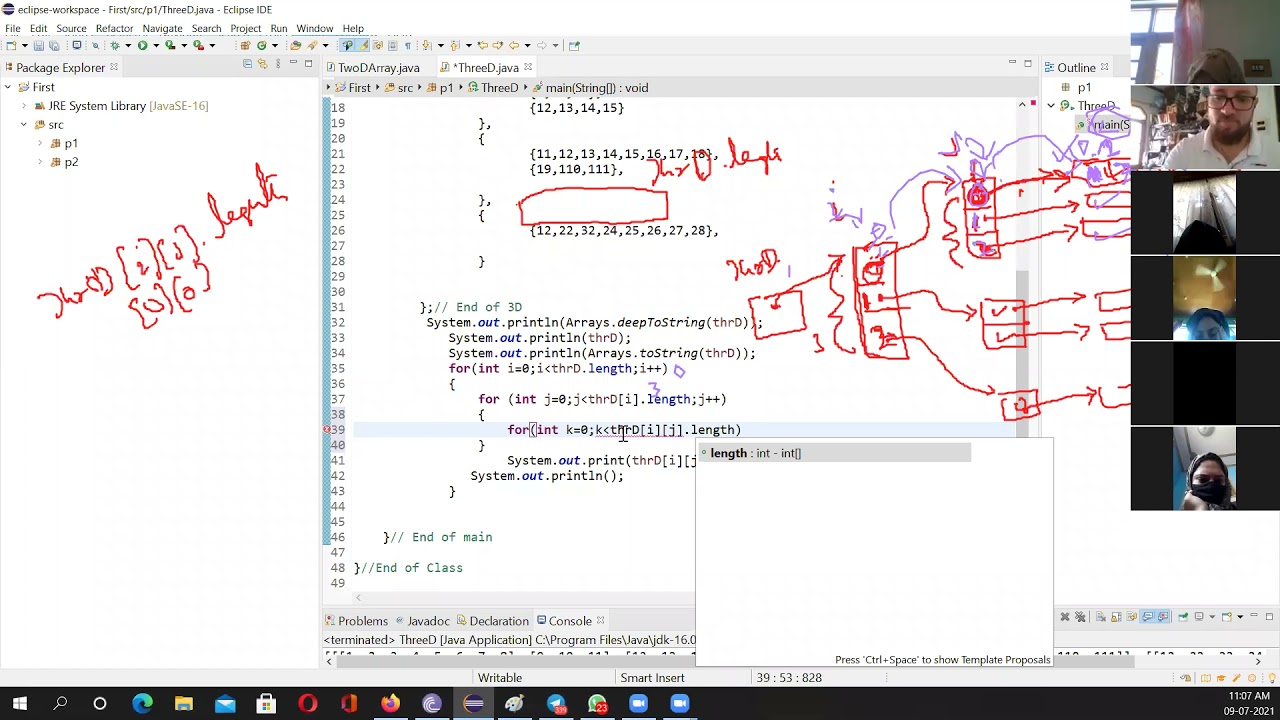Select p2 package in Package Explorer
The height and width of the screenshot is (720, 1280).
coord(71,161)
